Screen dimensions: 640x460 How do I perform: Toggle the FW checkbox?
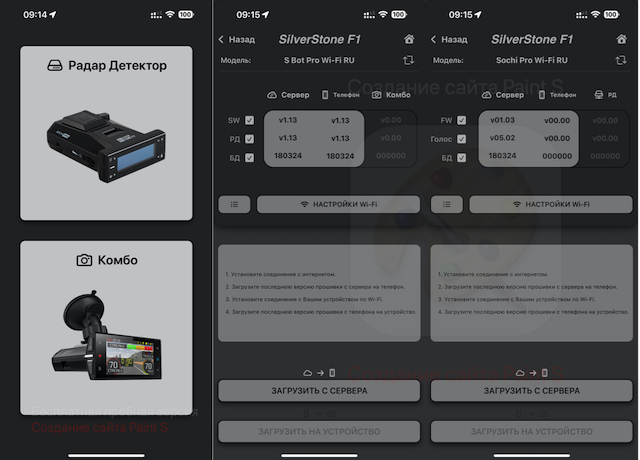462,120
